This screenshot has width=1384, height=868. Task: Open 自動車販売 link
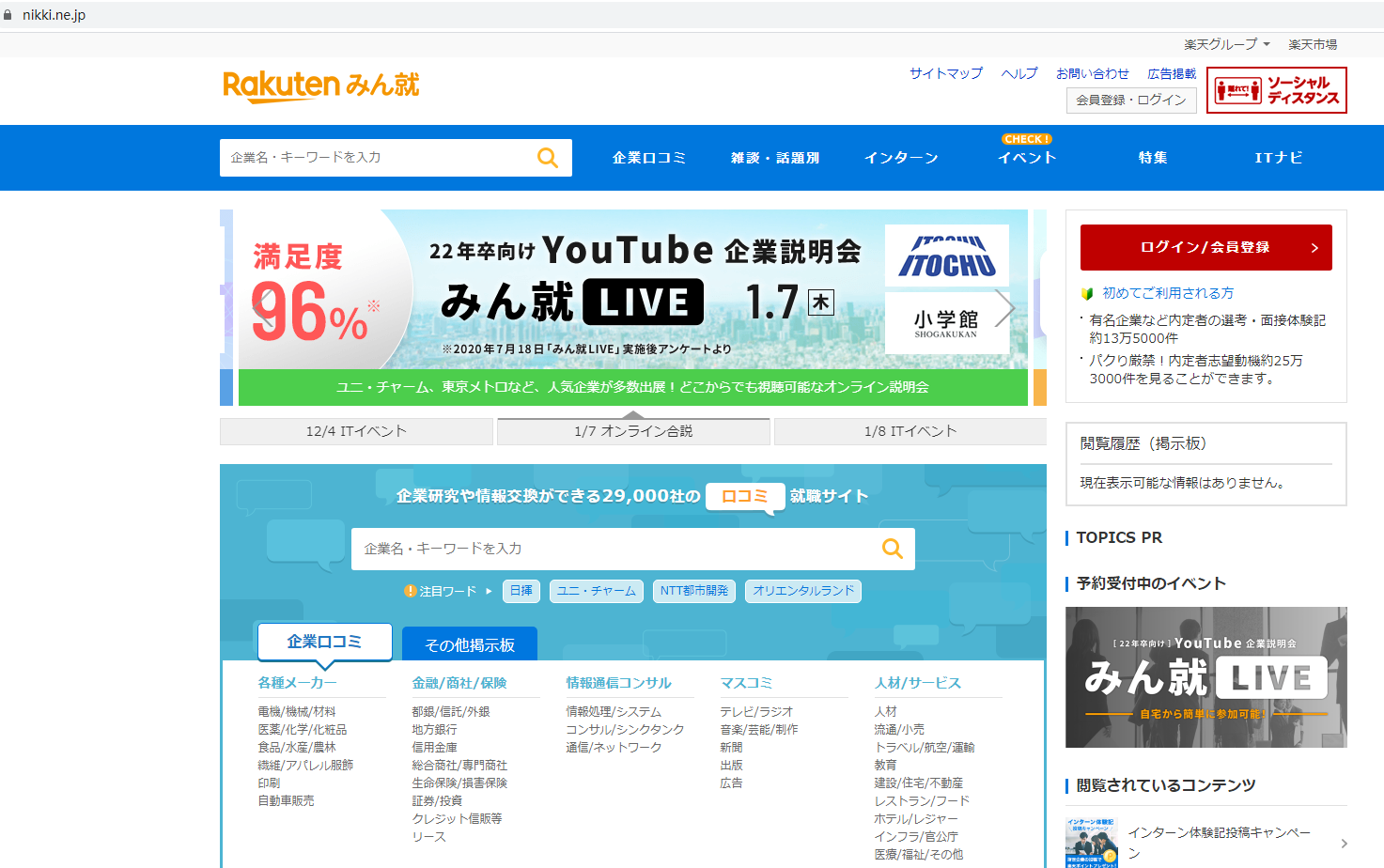tap(287, 801)
